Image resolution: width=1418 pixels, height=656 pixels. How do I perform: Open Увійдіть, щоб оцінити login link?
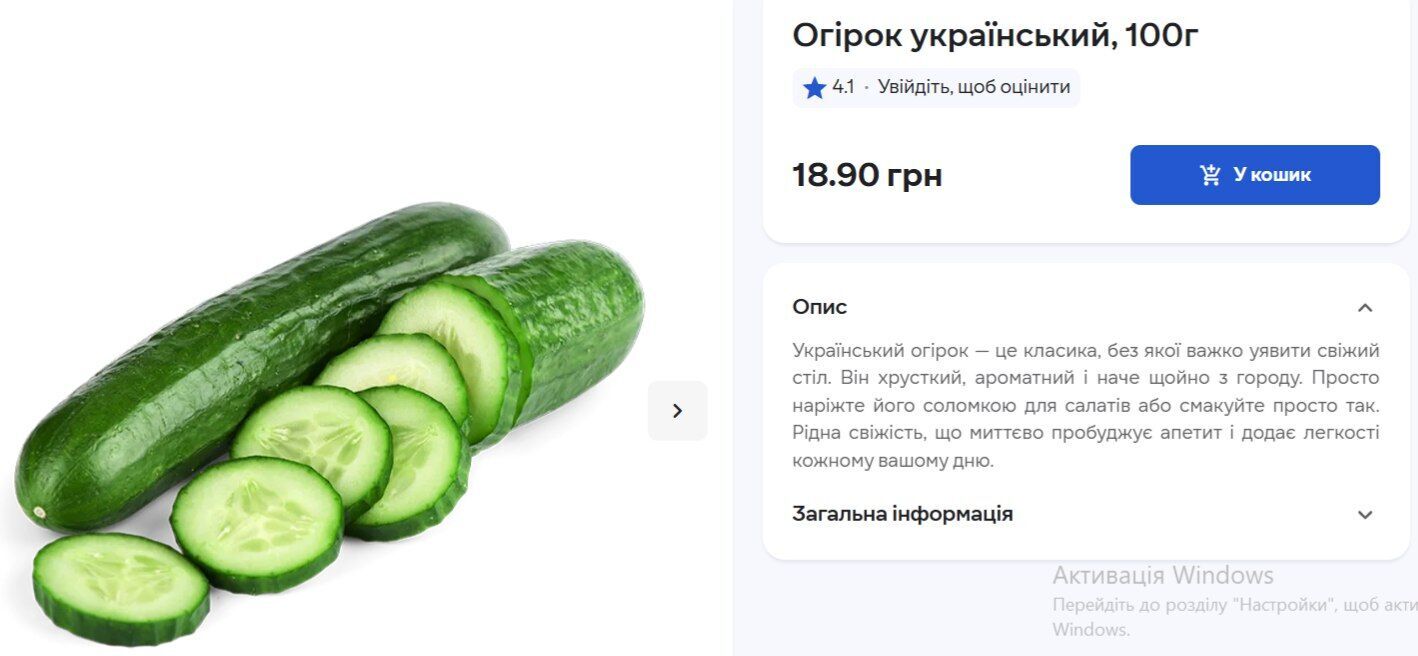coord(973,87)
